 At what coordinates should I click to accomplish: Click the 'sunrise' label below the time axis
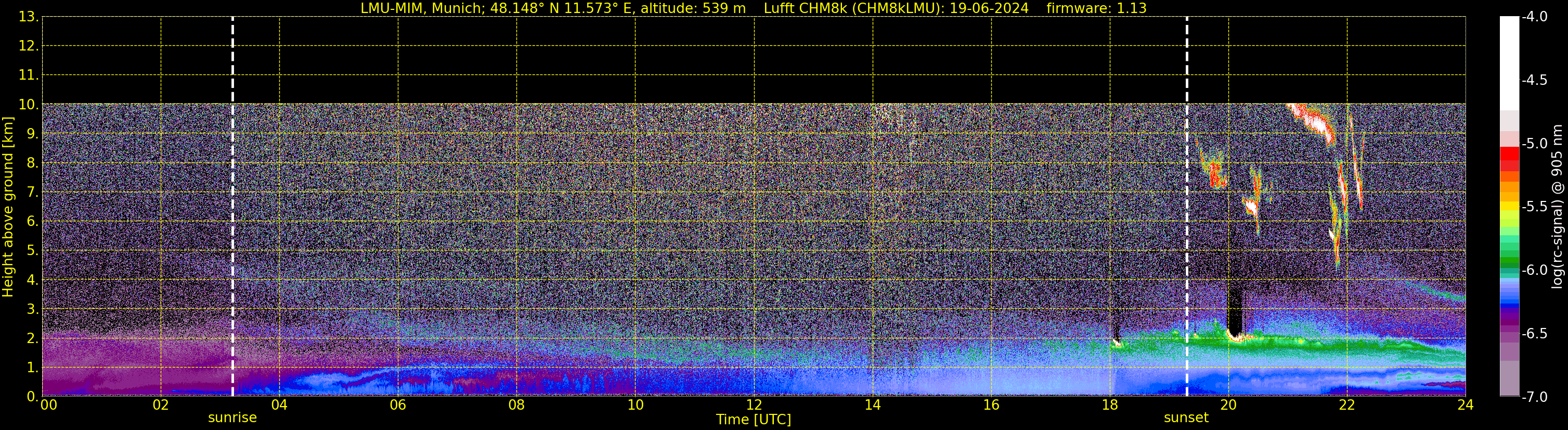(232, 418)
